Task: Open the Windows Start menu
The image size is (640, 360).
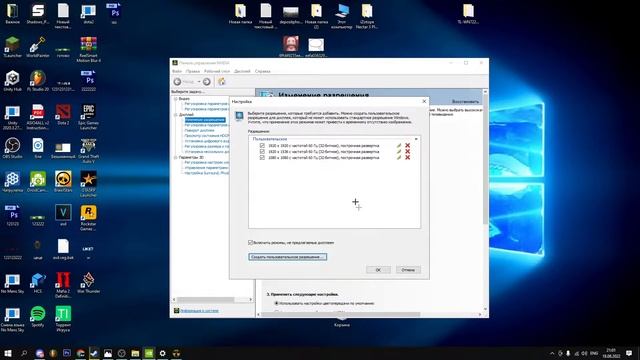Action: click(8, 353)
